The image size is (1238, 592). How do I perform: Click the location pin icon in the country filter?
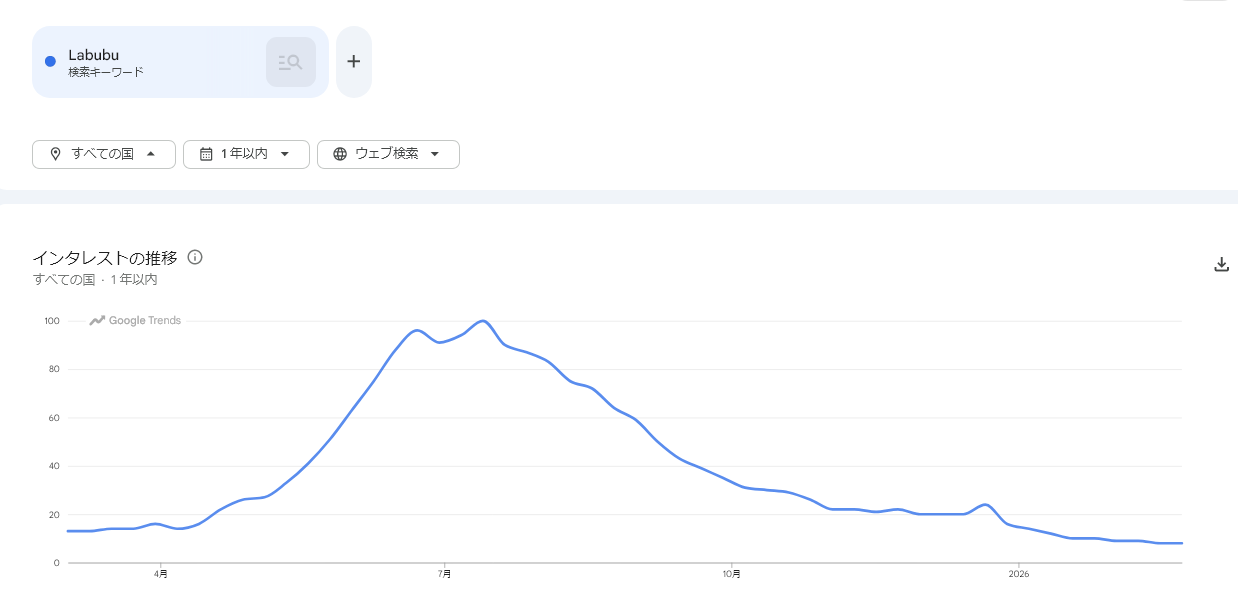[55, 154]
